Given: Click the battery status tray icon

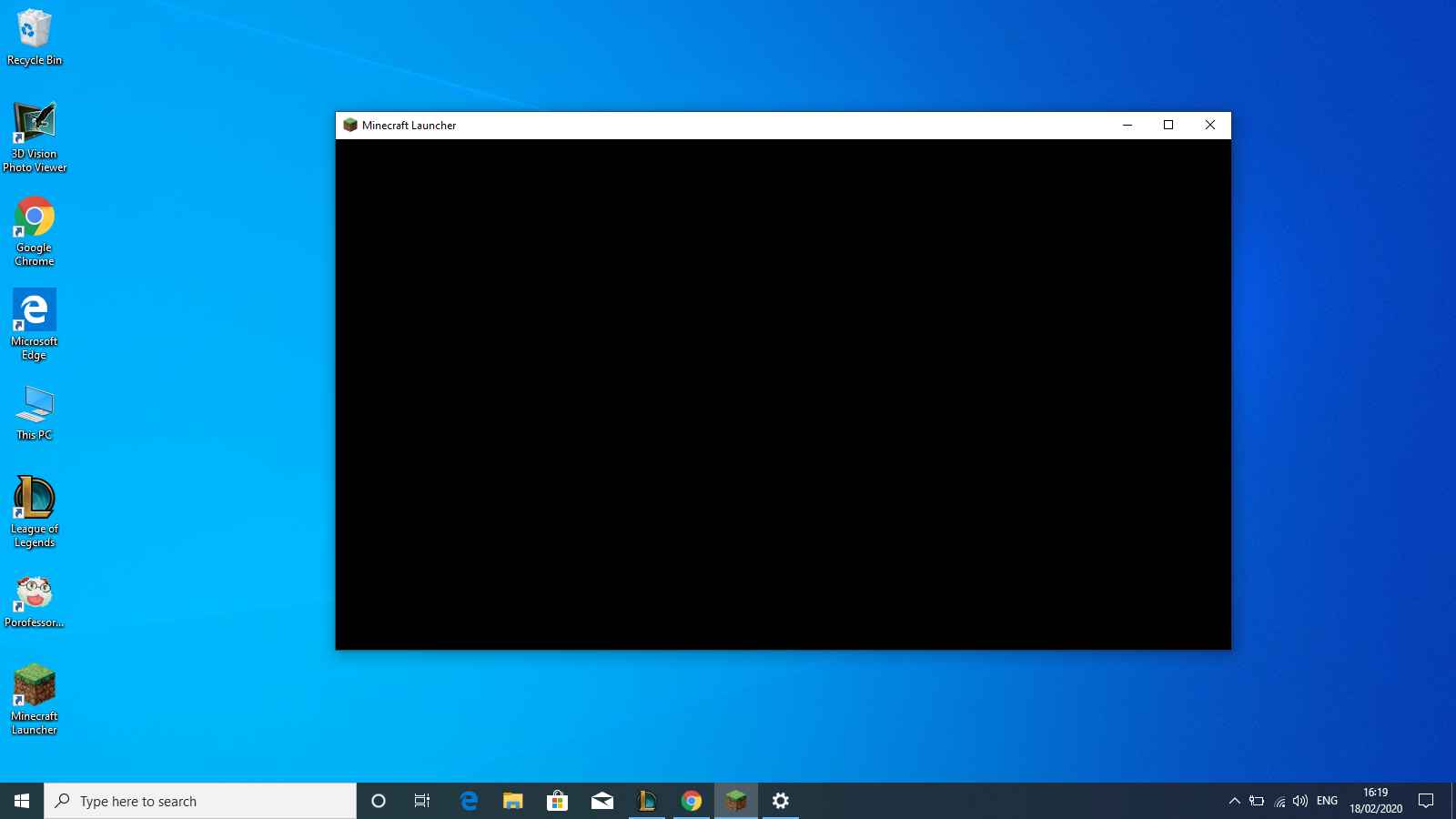Looking at the screenshot, I should [1257, 801].
